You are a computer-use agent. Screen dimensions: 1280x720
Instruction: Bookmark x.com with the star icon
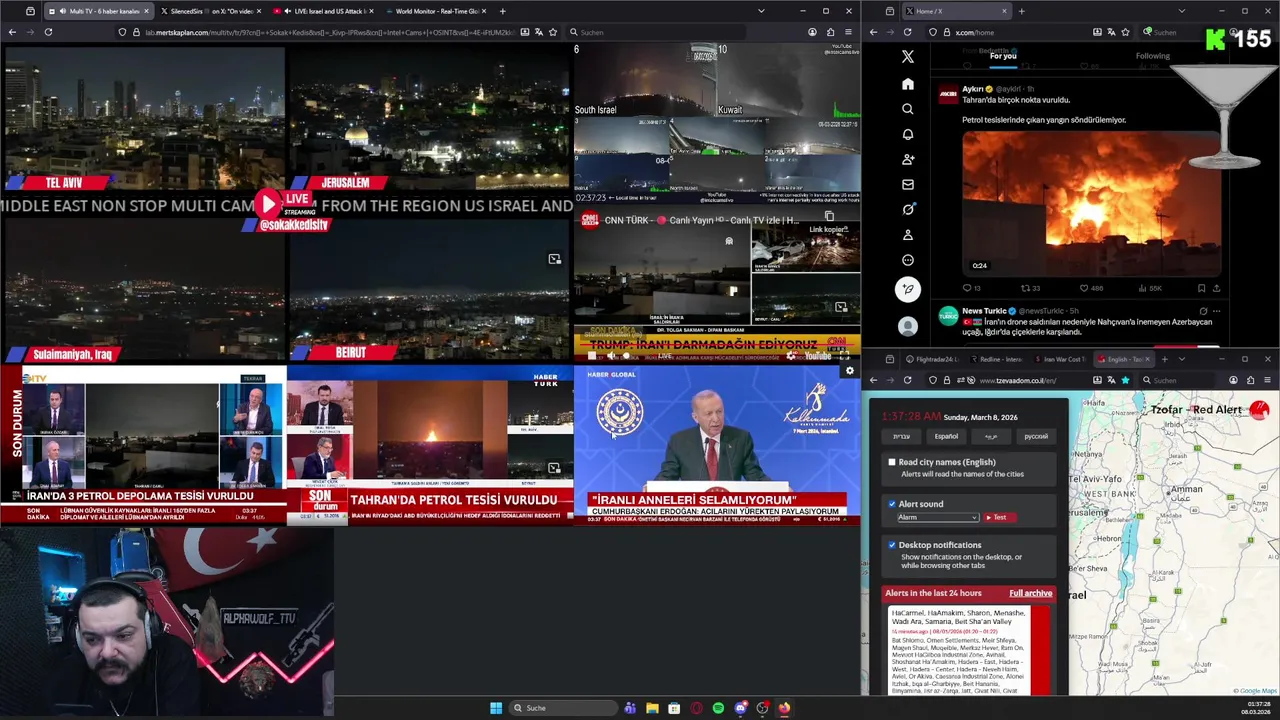1125,32
